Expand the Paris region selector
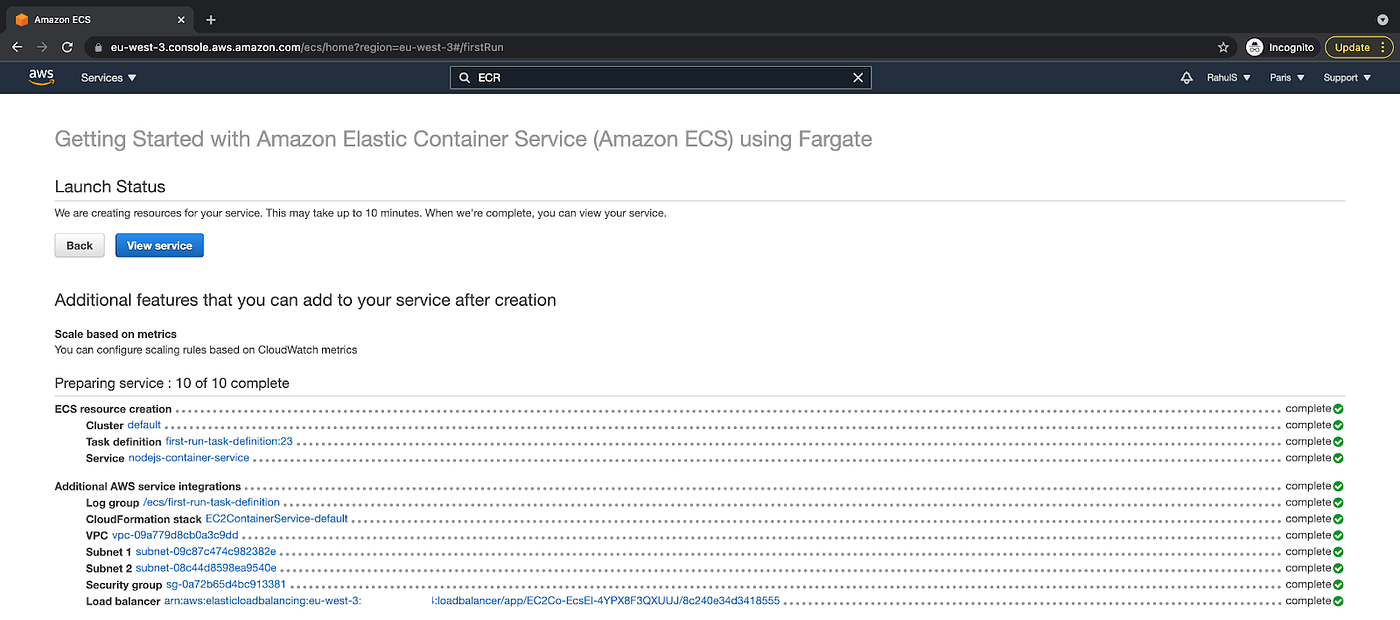Viewport: 1400px width, 620px height. (x=1287, y=78)
